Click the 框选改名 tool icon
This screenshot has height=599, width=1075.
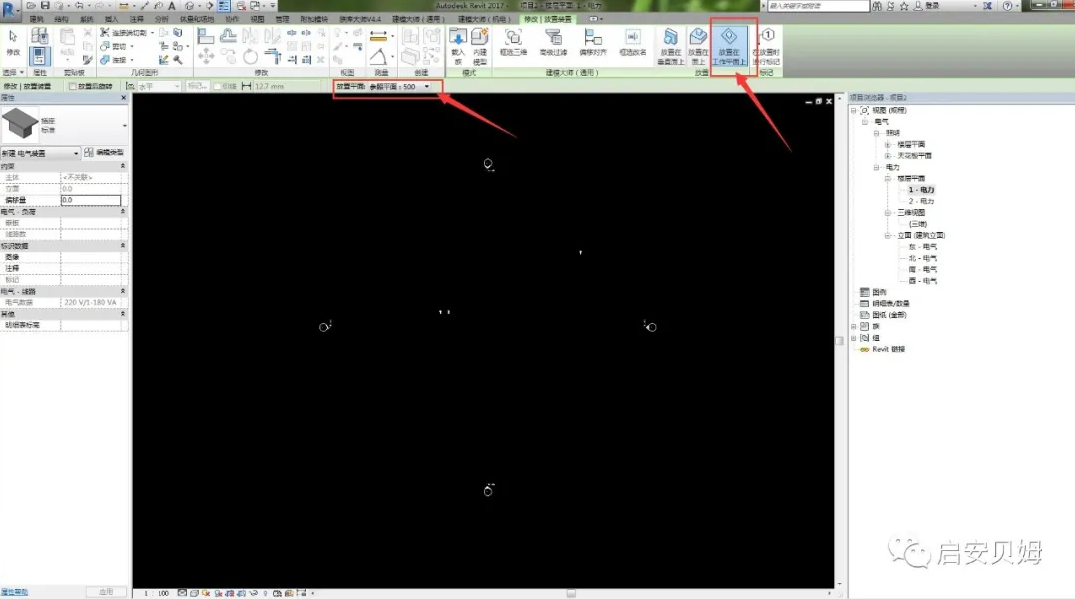click(632, 42)
